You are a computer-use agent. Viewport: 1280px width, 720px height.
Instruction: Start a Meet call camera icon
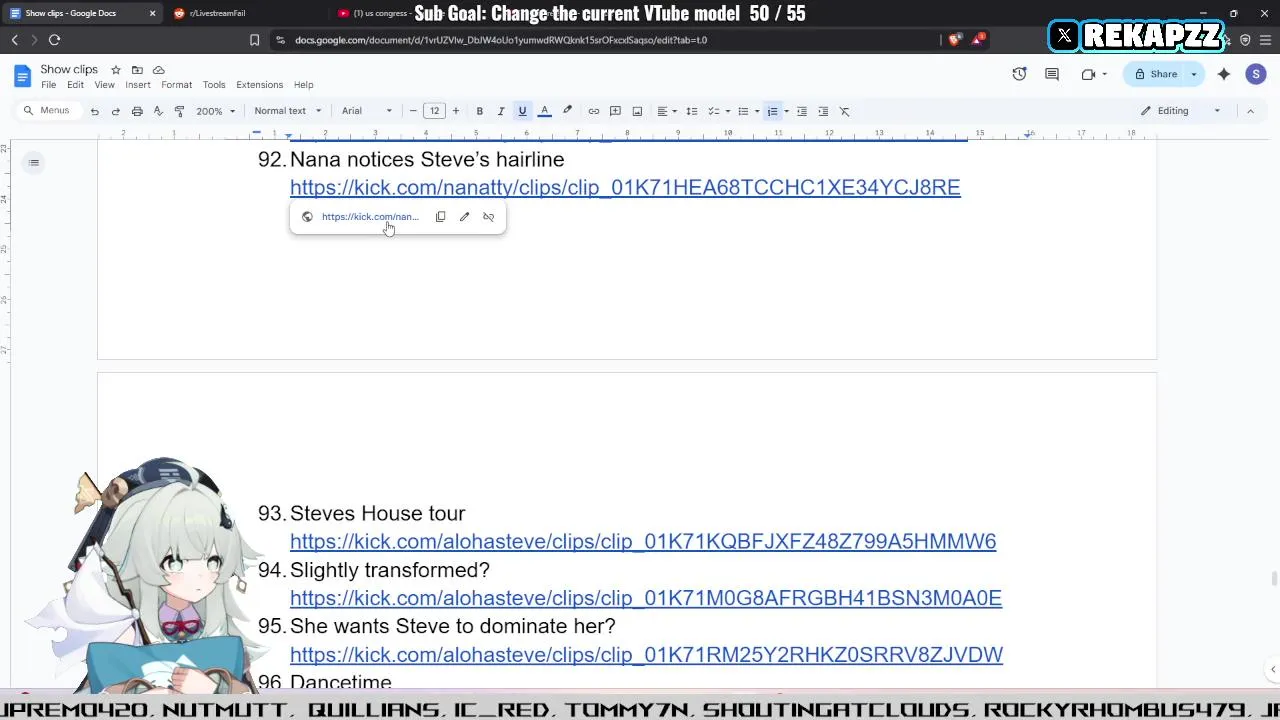click(1089, 74)
